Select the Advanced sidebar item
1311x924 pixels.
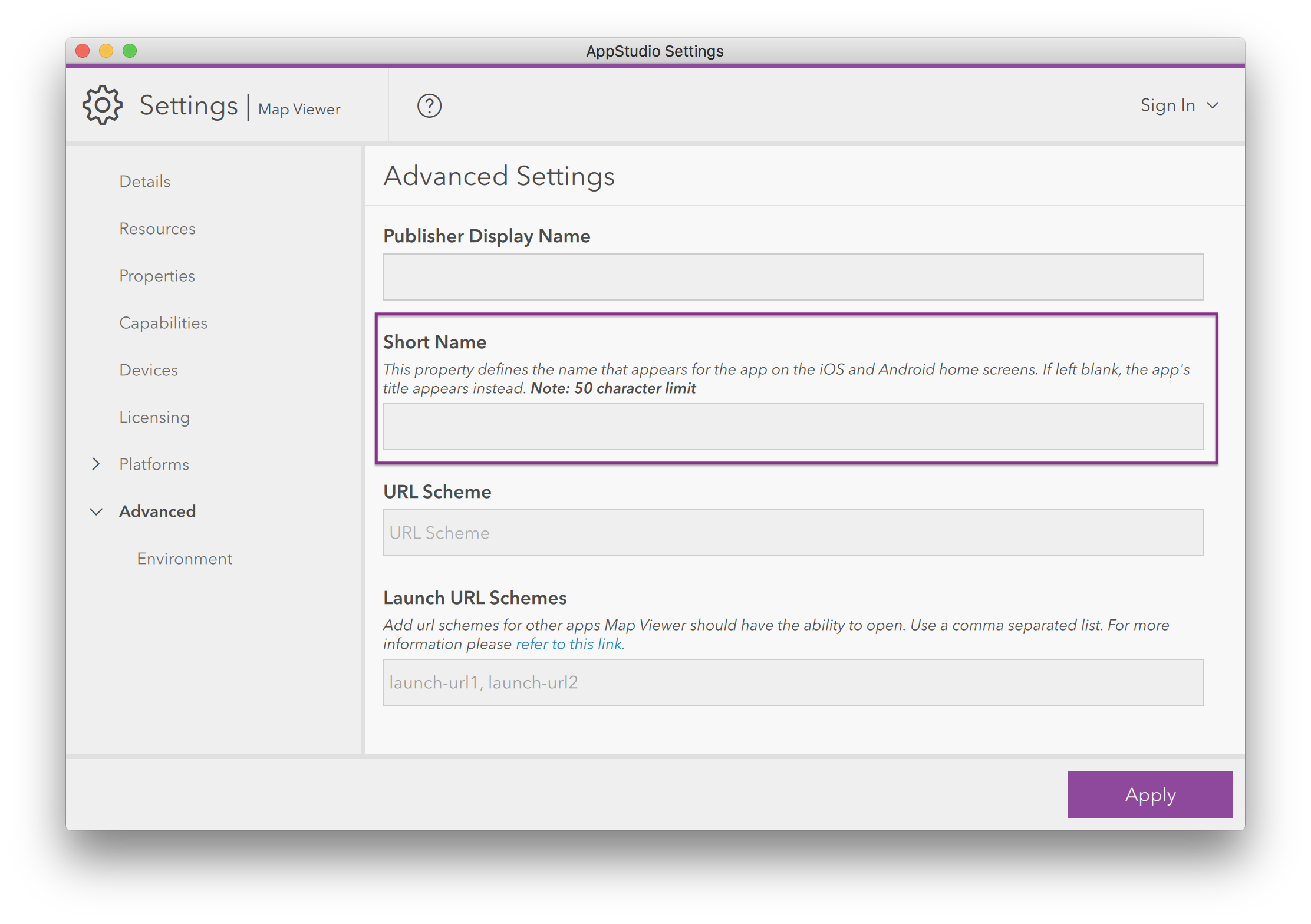click(x=157, y=511)
